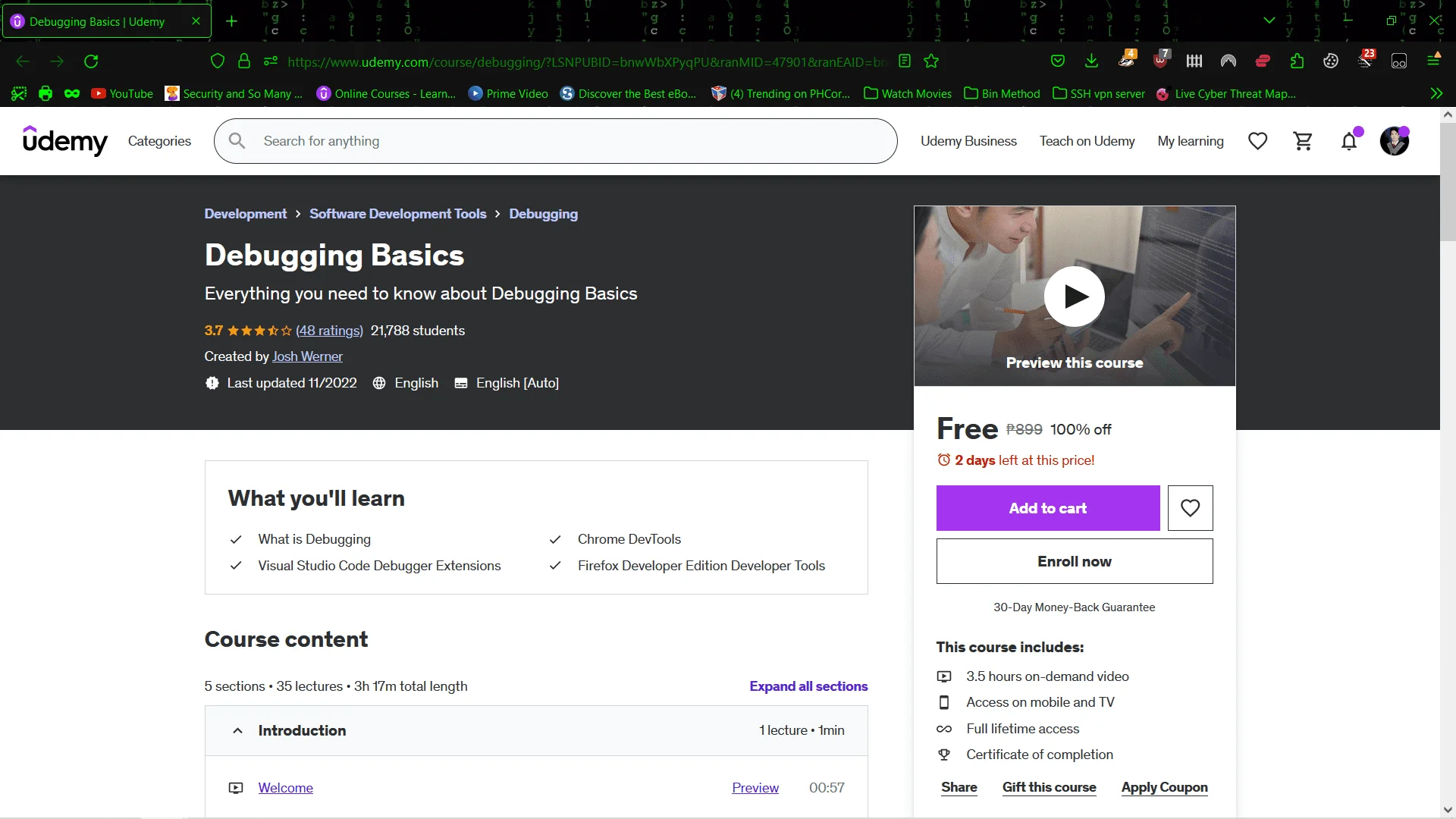Open the notifications bell

[1349, 141]
